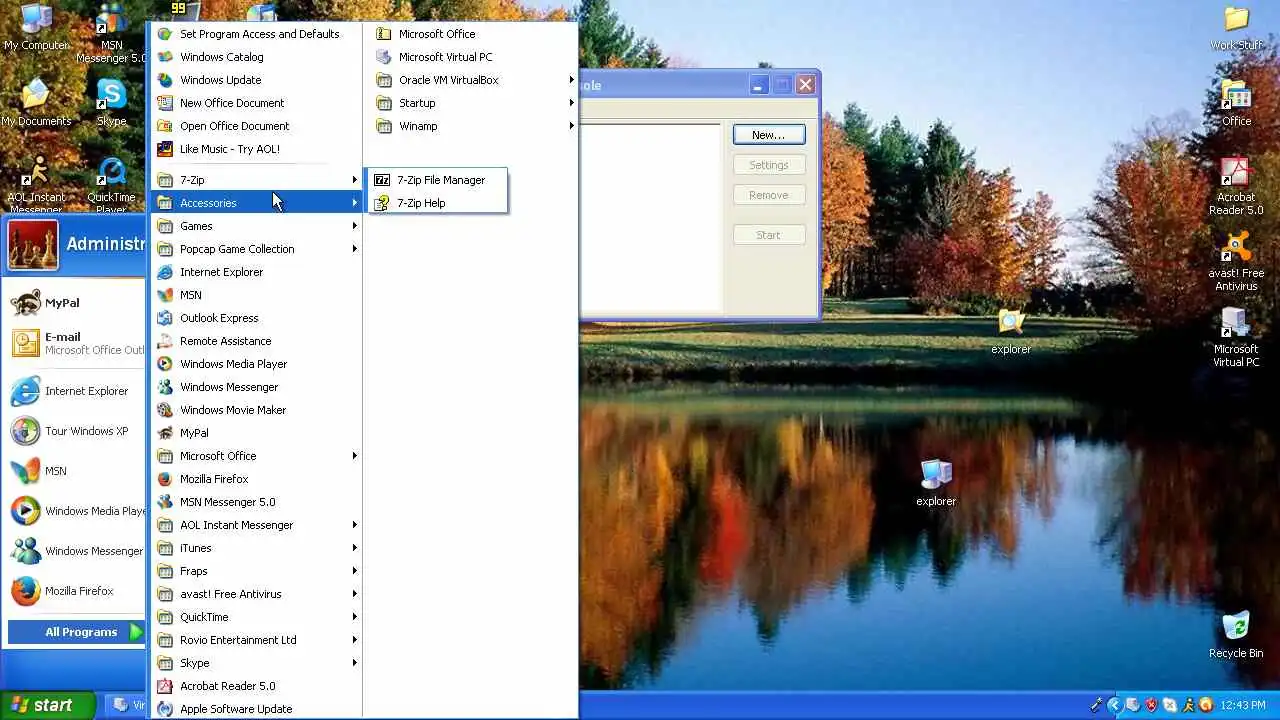Click the Start button on the taskbar
The width and height of the screenshot is (1280, 720).
(47, 705)
